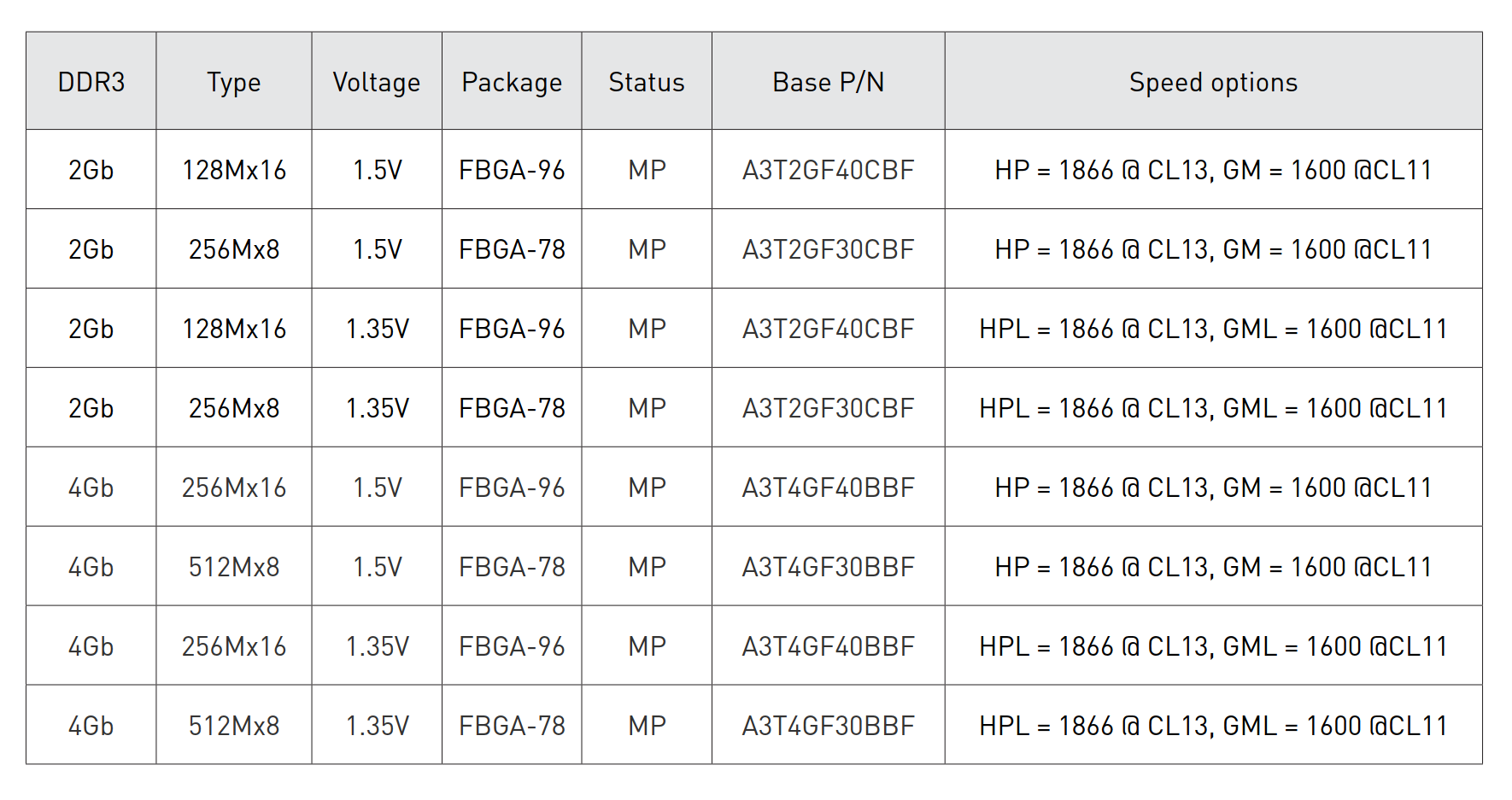Select the first A3T4GF40BBF part number
The height and width of the screenshot is (800, 1512).
click(x=829, y=488)
